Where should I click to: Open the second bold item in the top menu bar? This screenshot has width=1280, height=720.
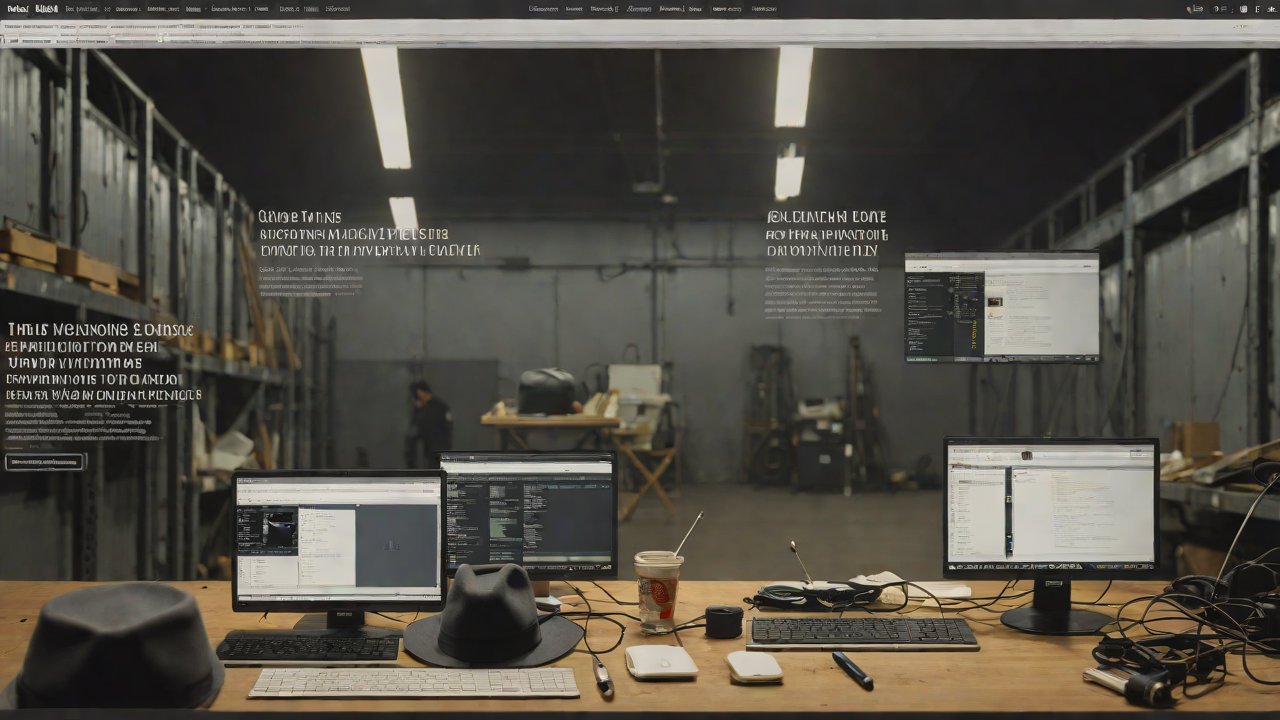(x=46, y=9)
